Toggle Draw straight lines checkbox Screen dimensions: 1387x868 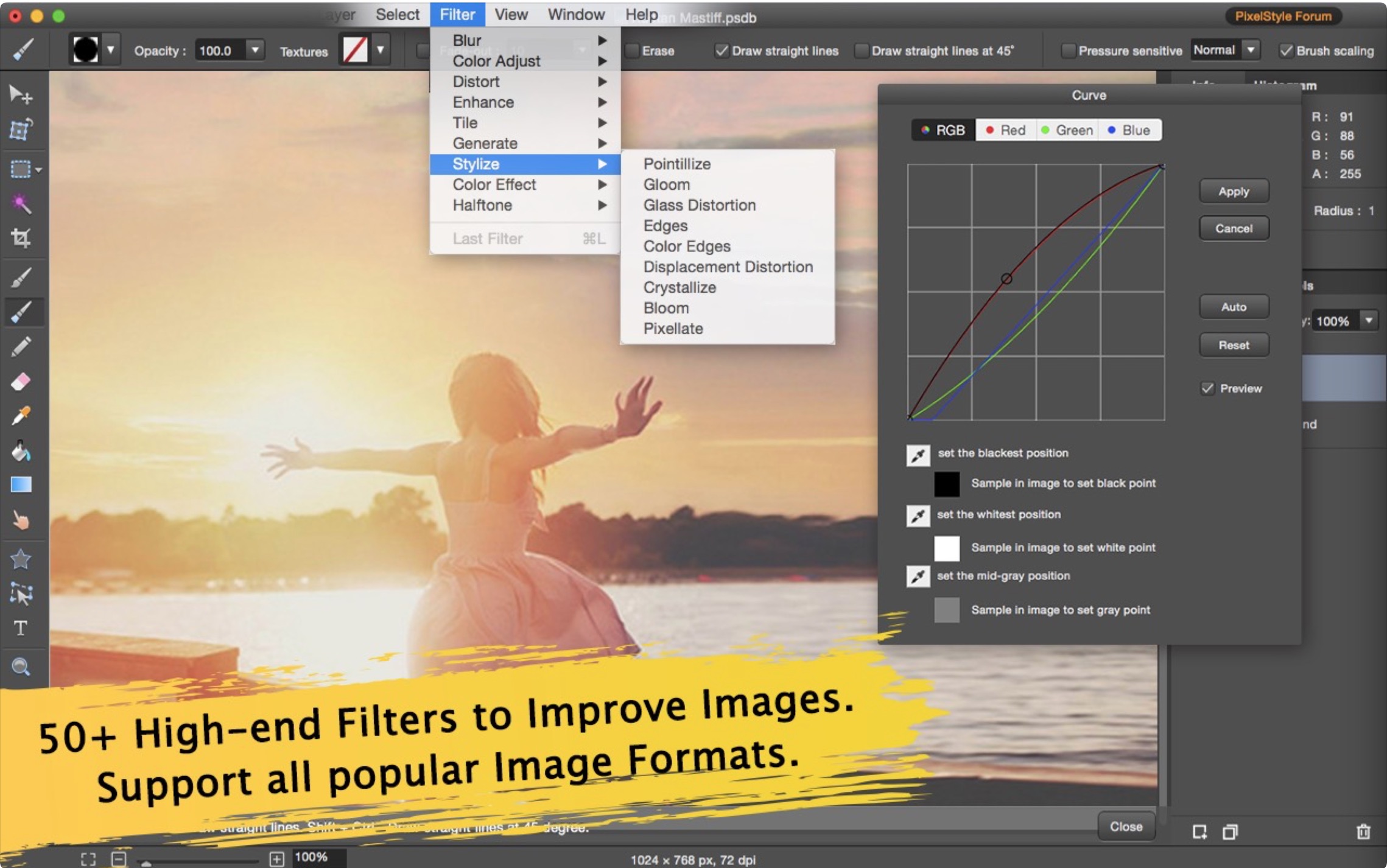[722, 51]
